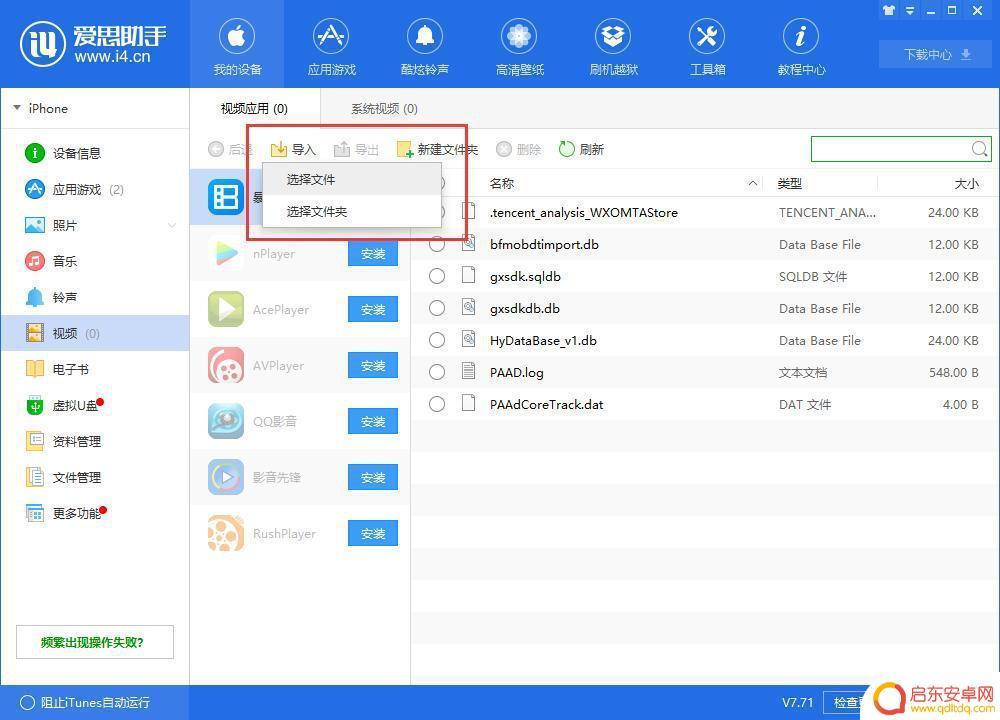Screen dimensions: 1000x720
Task: Select the PAAD.log radio button
Action: [437, 372]
